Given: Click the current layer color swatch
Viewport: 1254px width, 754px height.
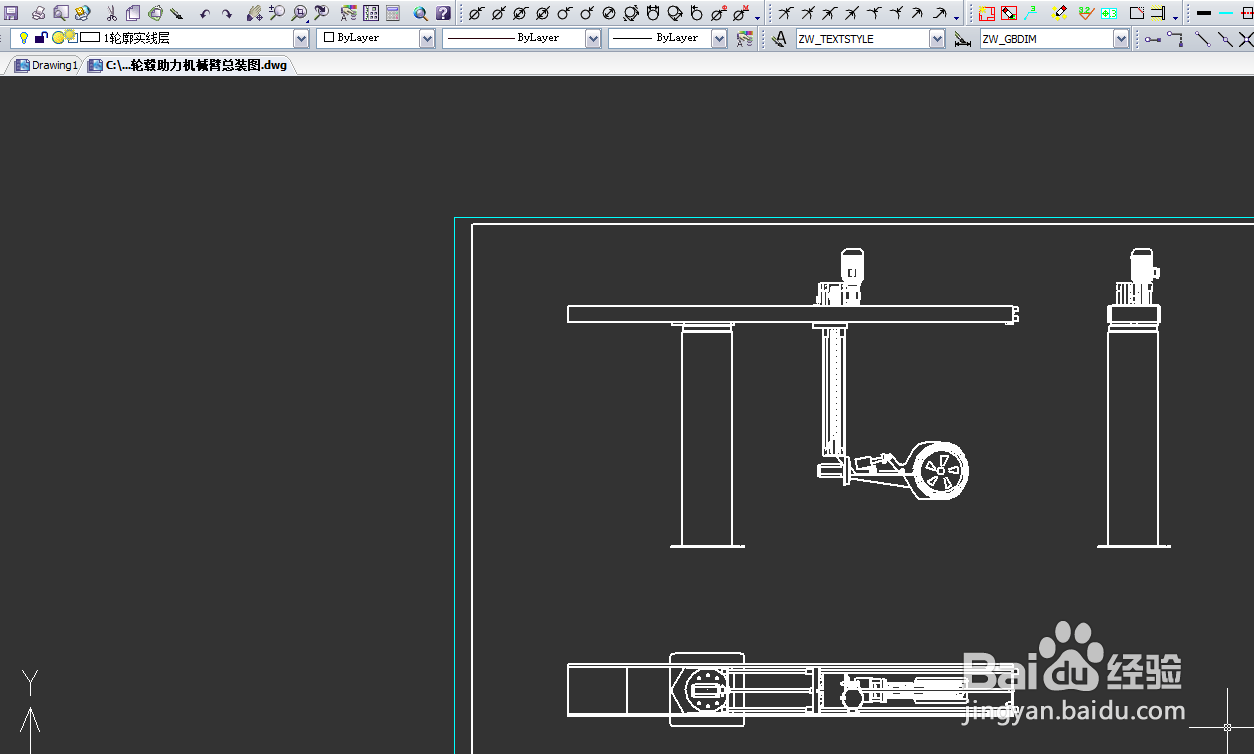Looking at the screenshot, I should point(90,38).
